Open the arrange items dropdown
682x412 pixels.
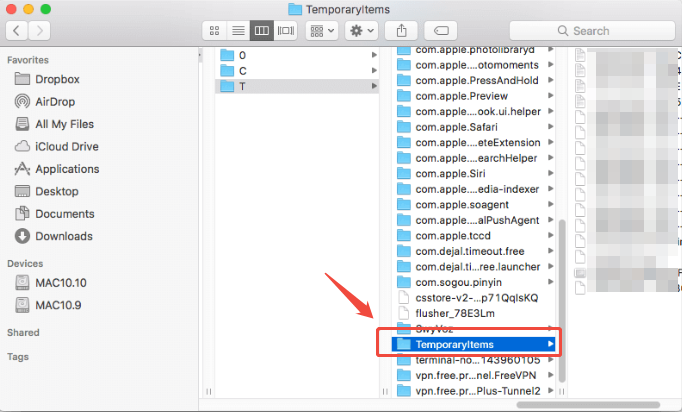[322, 30]
